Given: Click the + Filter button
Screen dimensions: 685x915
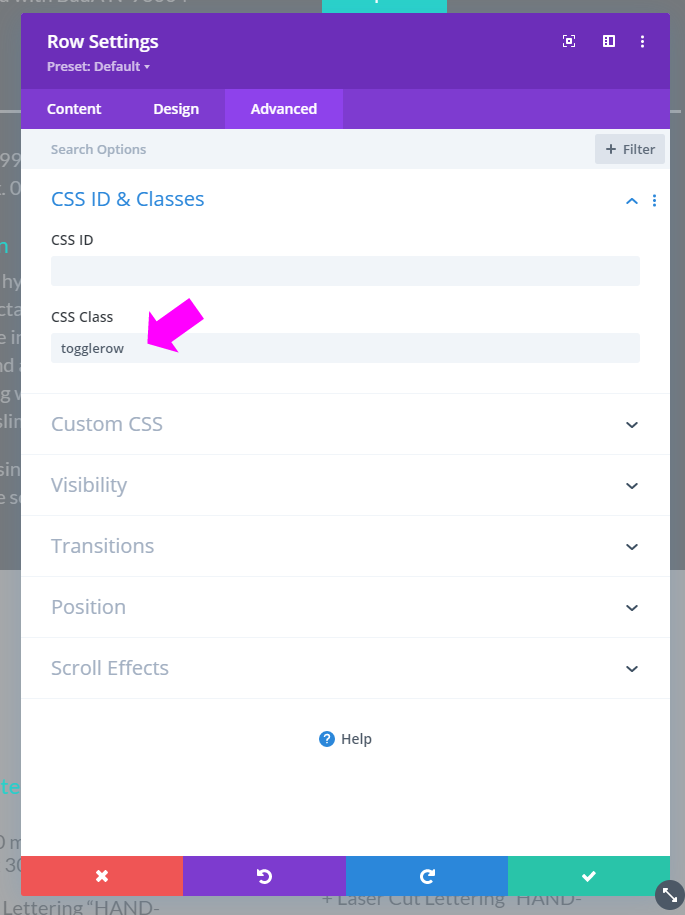Looking at the screenshot, I should click(x=630, y=149).
